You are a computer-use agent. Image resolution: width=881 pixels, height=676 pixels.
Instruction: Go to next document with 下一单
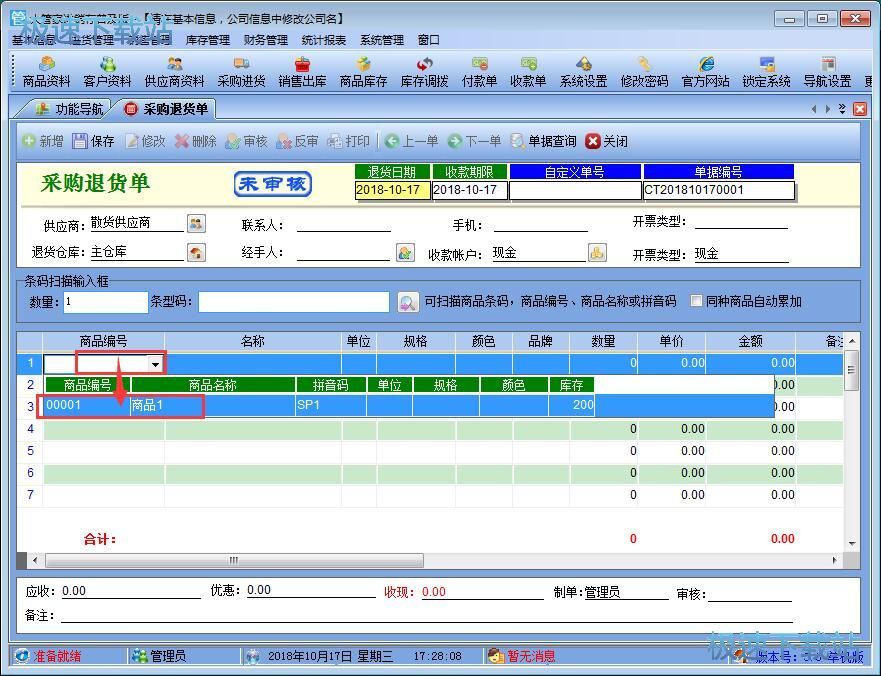(x=475, y=141)
